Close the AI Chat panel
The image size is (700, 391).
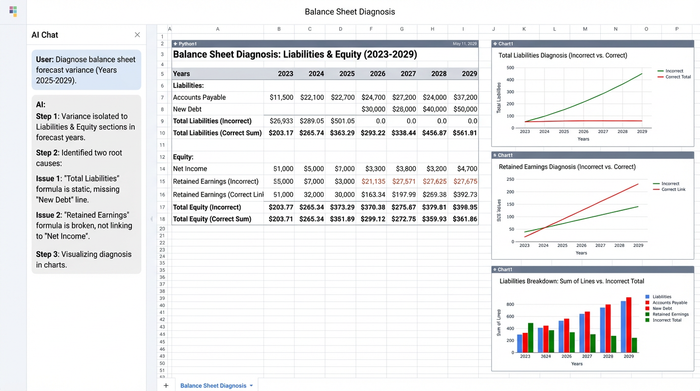coord(137,35)
